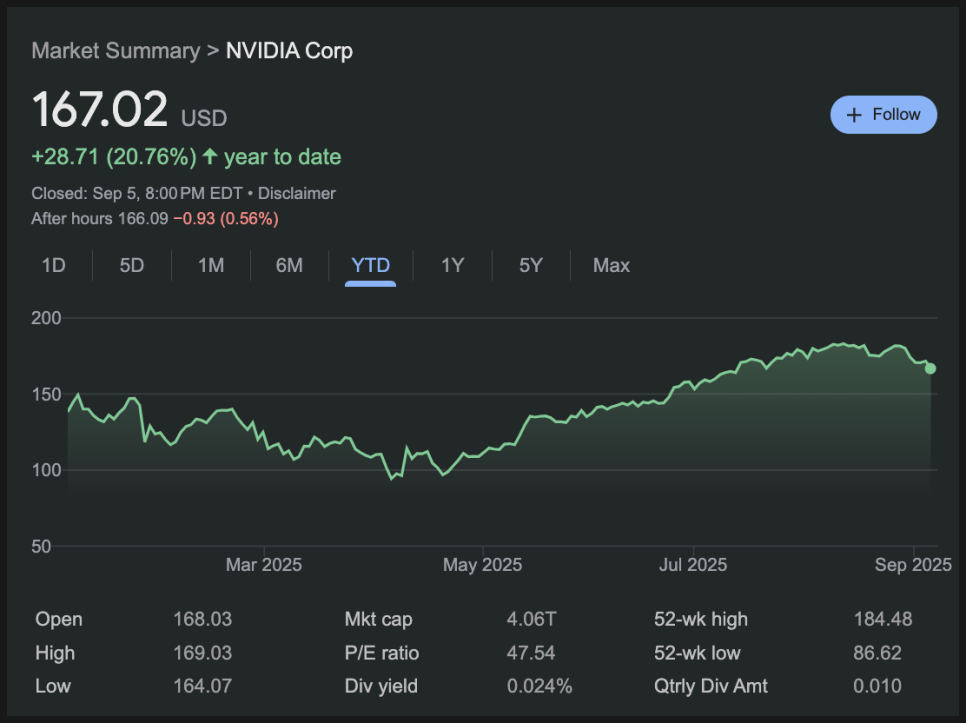The width and height of the screenshot is (966, 723).
Task: Click the Mkt cap label
Action: click(x=379, y=619)
